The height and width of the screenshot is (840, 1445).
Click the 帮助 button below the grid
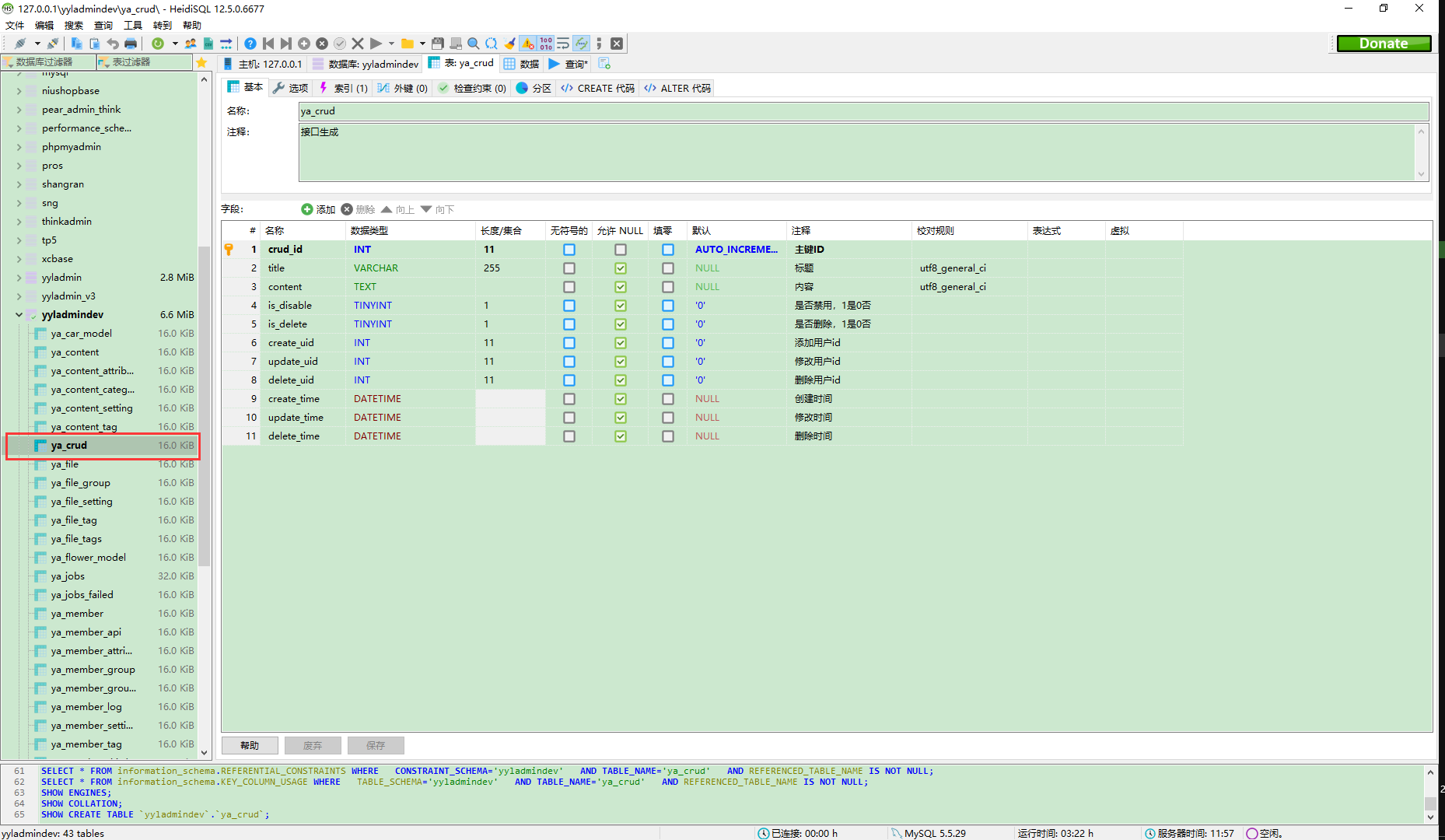[x=250, y=745]
